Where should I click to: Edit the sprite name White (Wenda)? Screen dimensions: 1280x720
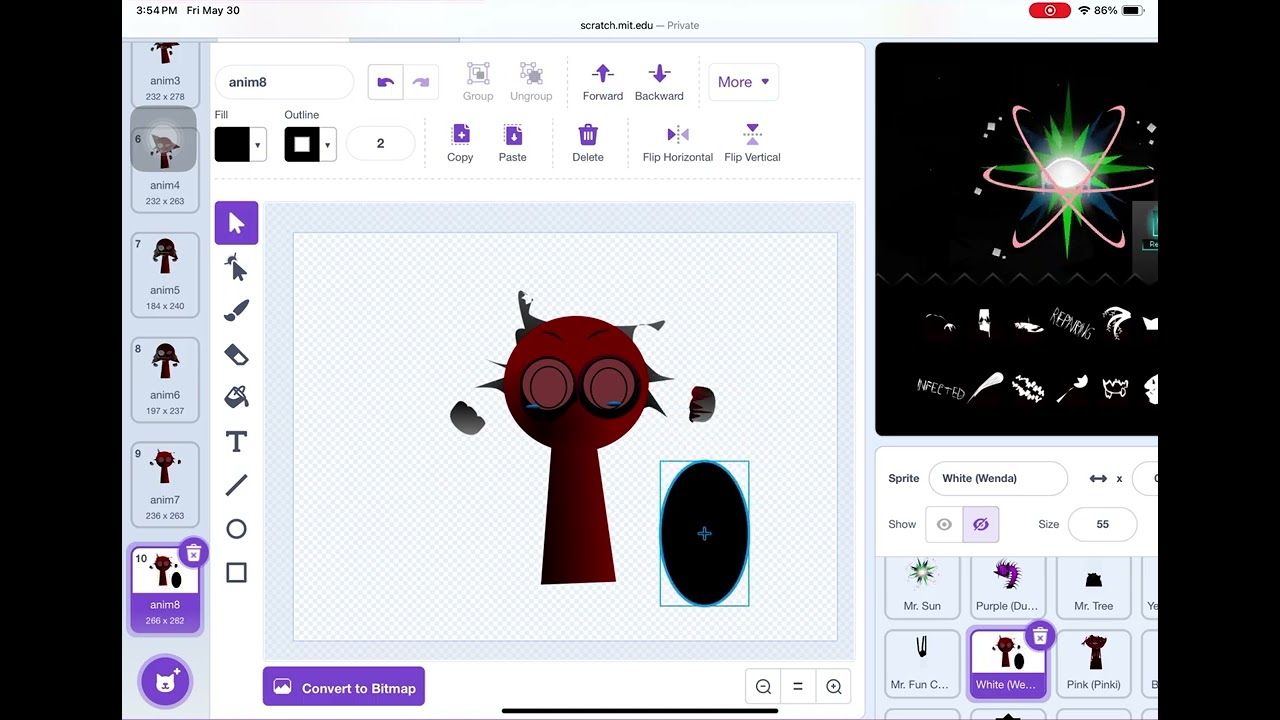click(x=998, y=478)
